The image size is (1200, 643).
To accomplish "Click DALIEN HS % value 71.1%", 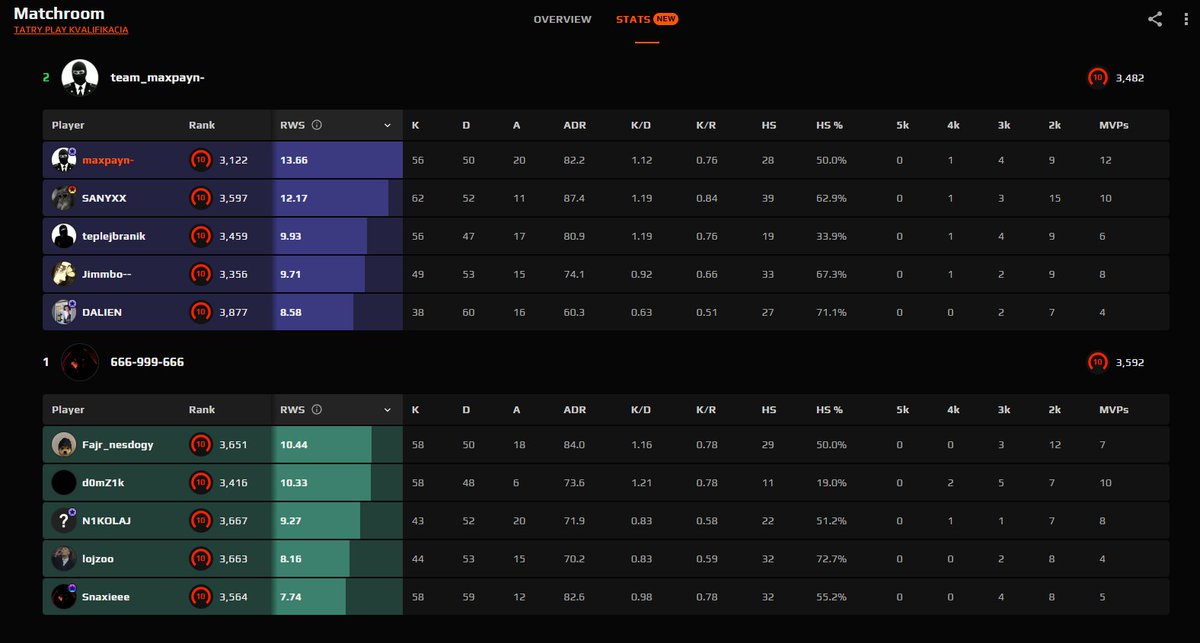I will (x=831, y=312).
